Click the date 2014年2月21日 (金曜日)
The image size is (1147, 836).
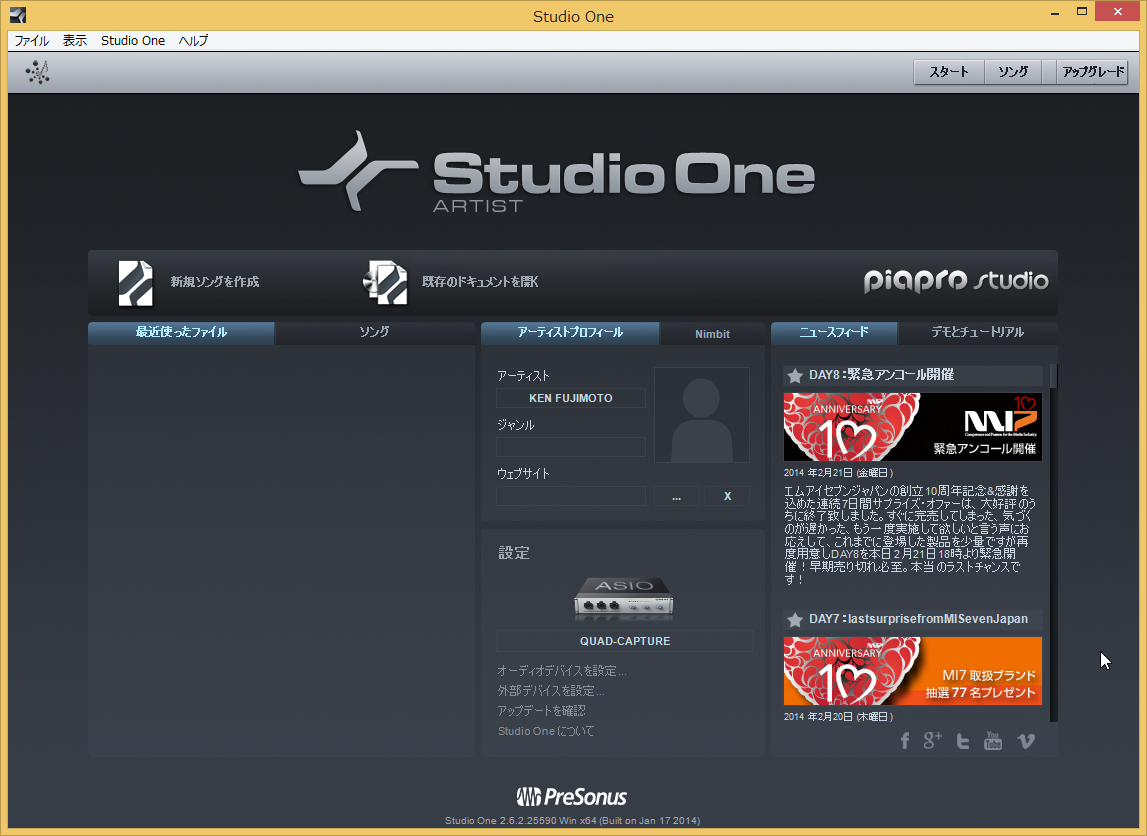pyautogui.click(x=838, y=472)
